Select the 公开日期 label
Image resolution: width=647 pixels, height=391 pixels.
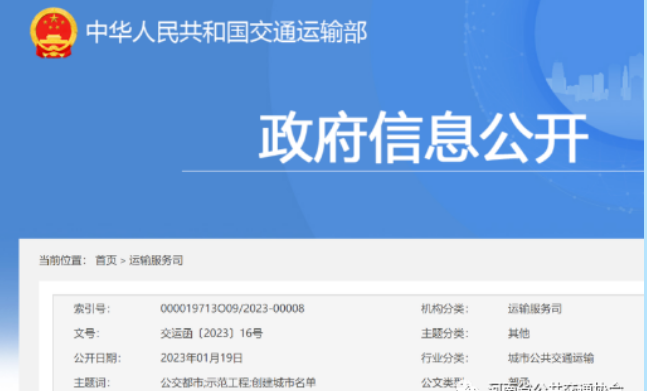pos(97,358)
